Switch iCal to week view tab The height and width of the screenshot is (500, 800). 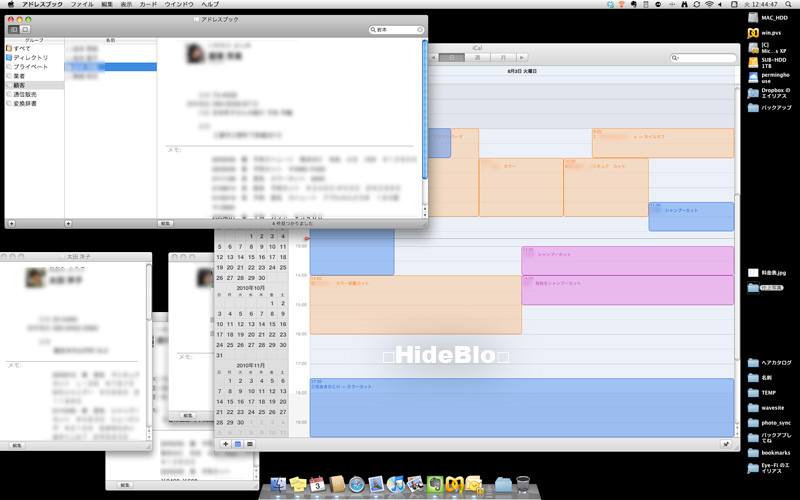pos(478,58)
